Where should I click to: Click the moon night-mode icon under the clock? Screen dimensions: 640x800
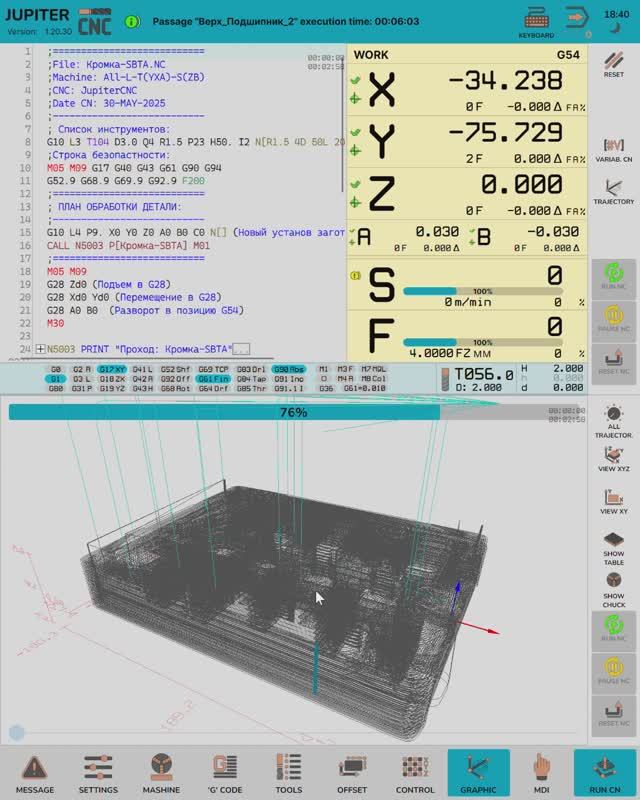pos(616,29)
